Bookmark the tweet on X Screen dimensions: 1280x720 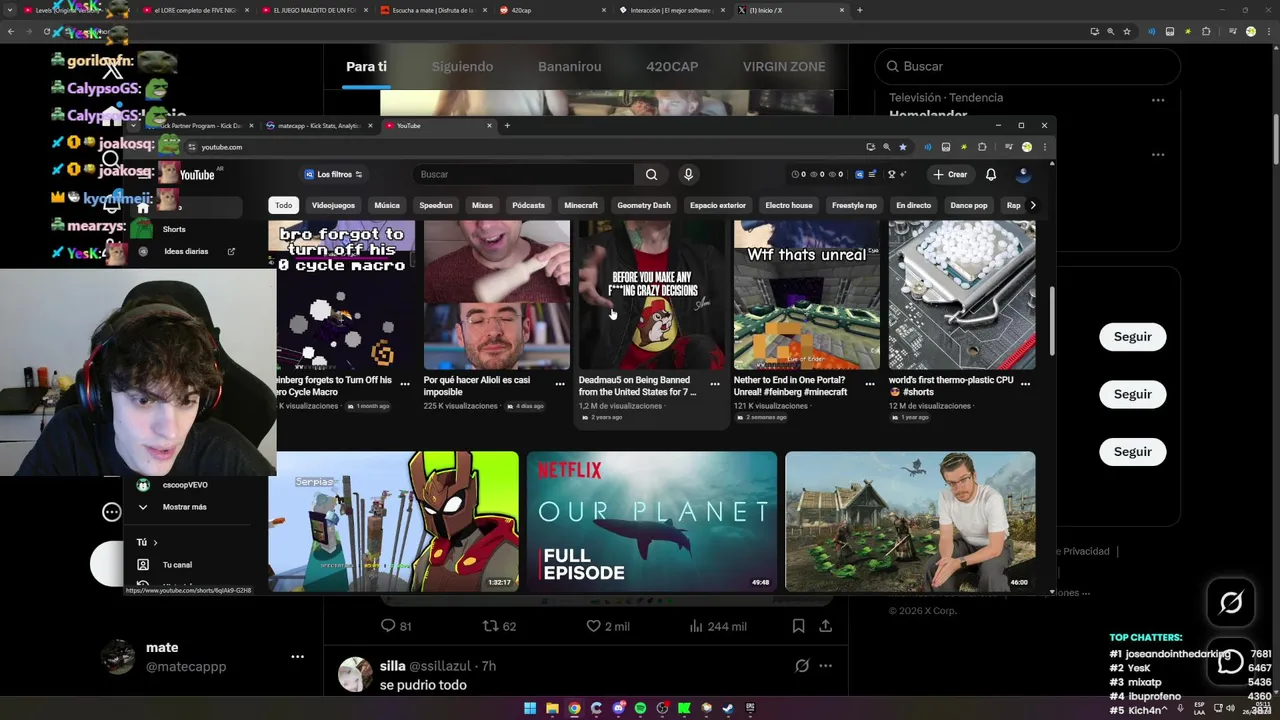[x=798, y=626]
